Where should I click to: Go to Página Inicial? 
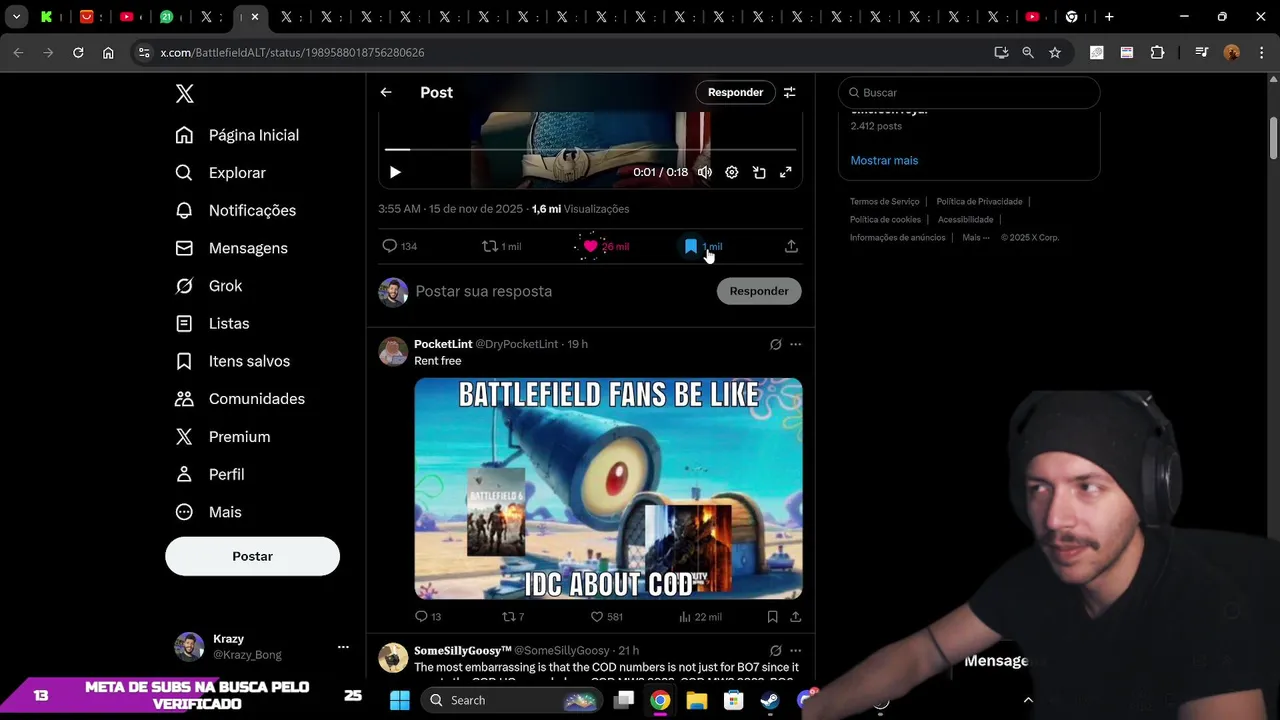pos(237,135)
